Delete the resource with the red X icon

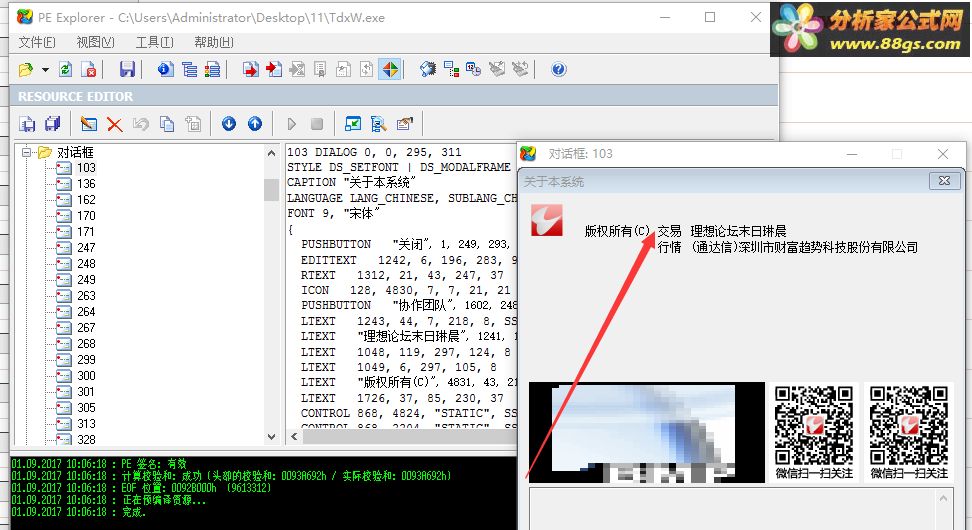[115, 125]
